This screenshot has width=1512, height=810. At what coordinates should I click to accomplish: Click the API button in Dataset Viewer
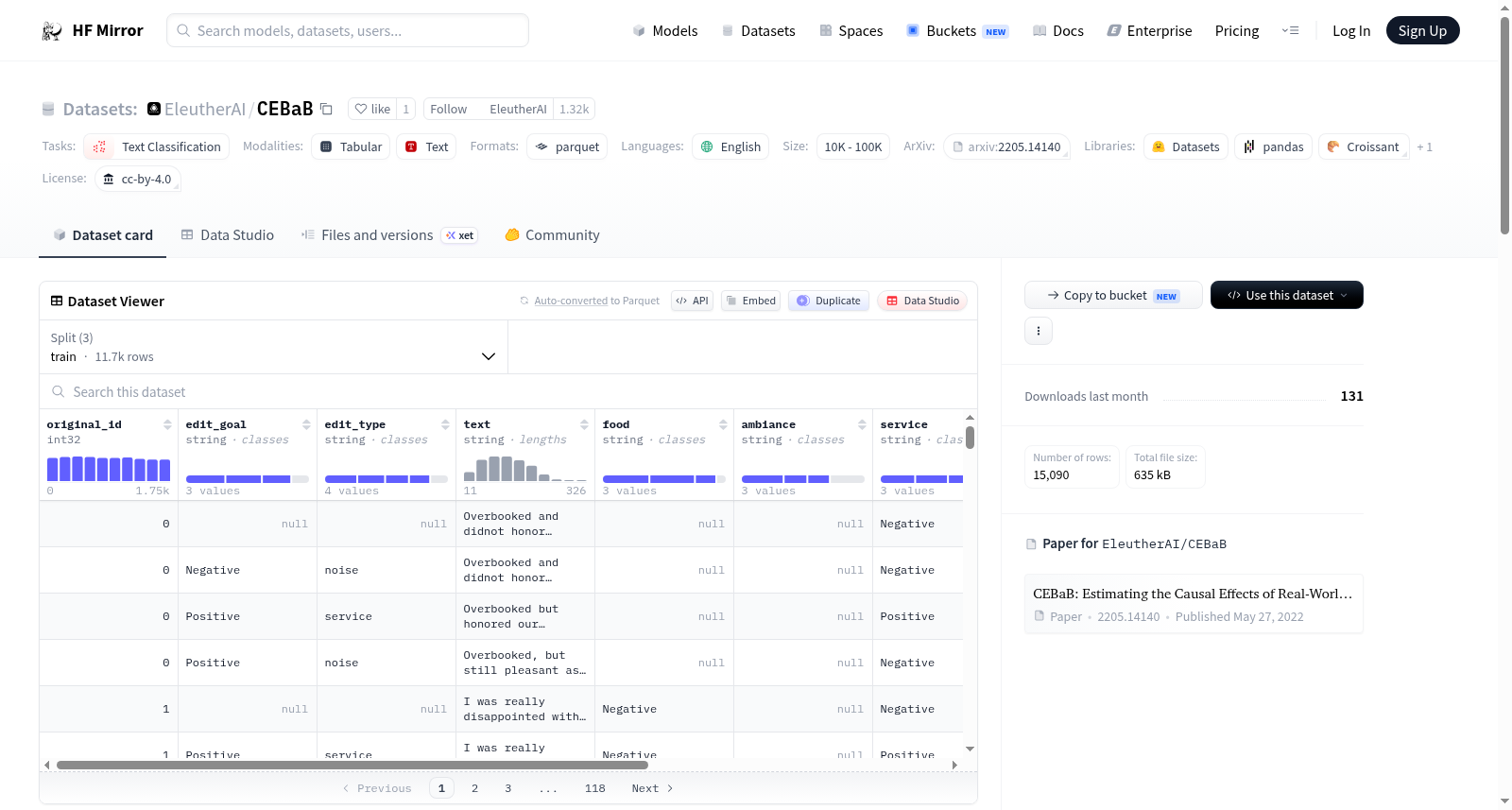click(x=692, y=301)
